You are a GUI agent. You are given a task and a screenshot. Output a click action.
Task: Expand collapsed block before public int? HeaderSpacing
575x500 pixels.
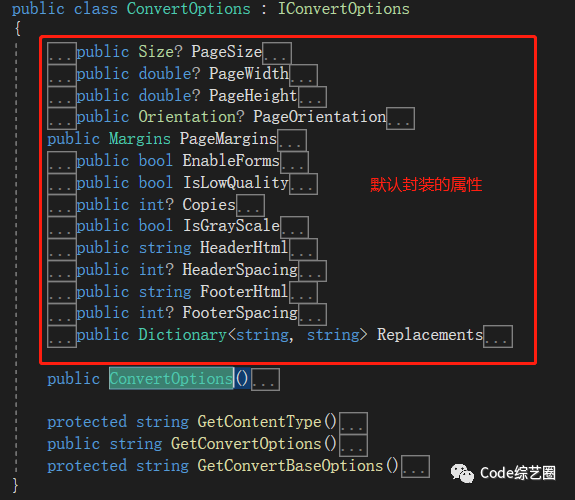62,271
